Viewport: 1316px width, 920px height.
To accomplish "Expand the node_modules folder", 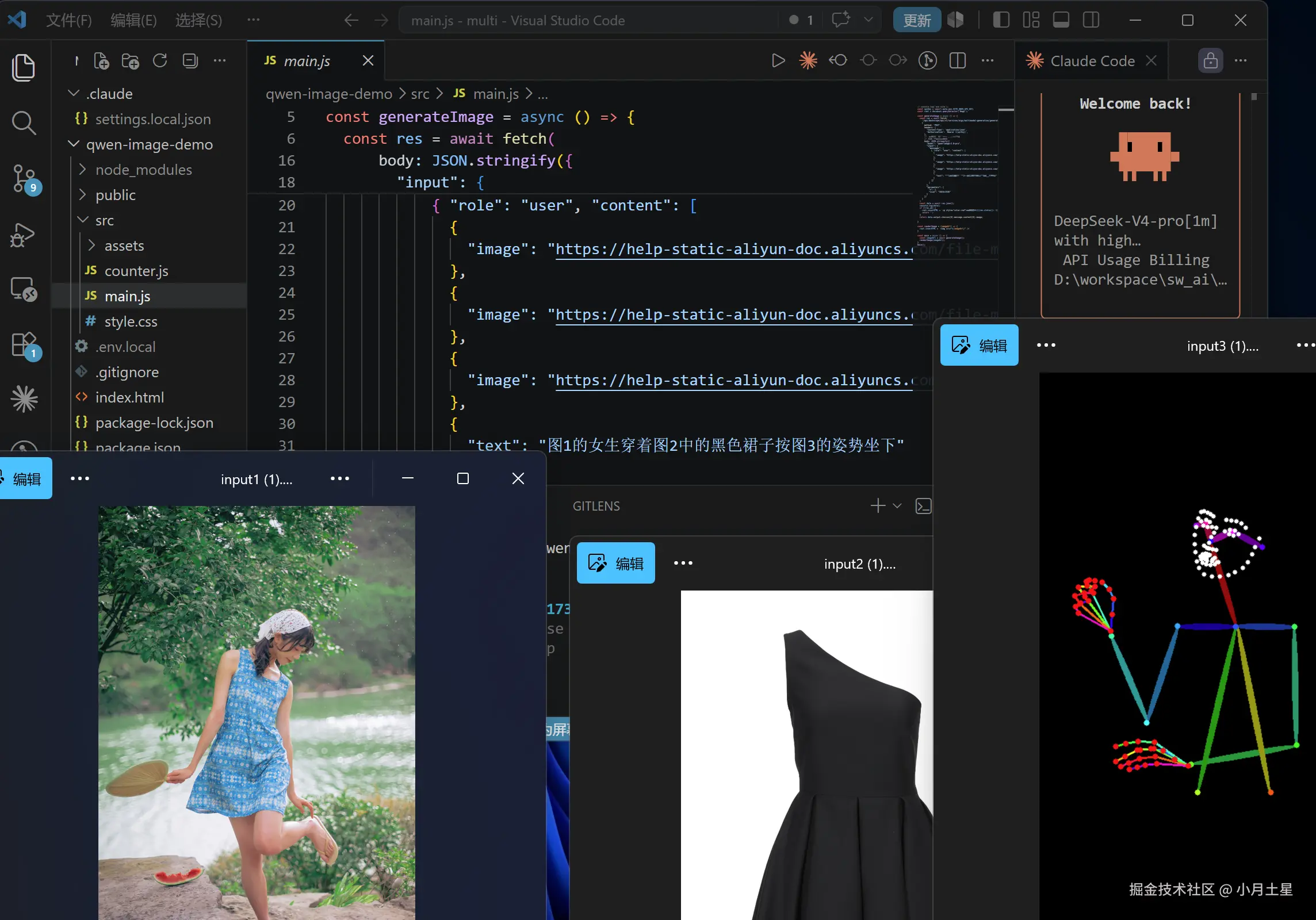I will tap(83, 169).
